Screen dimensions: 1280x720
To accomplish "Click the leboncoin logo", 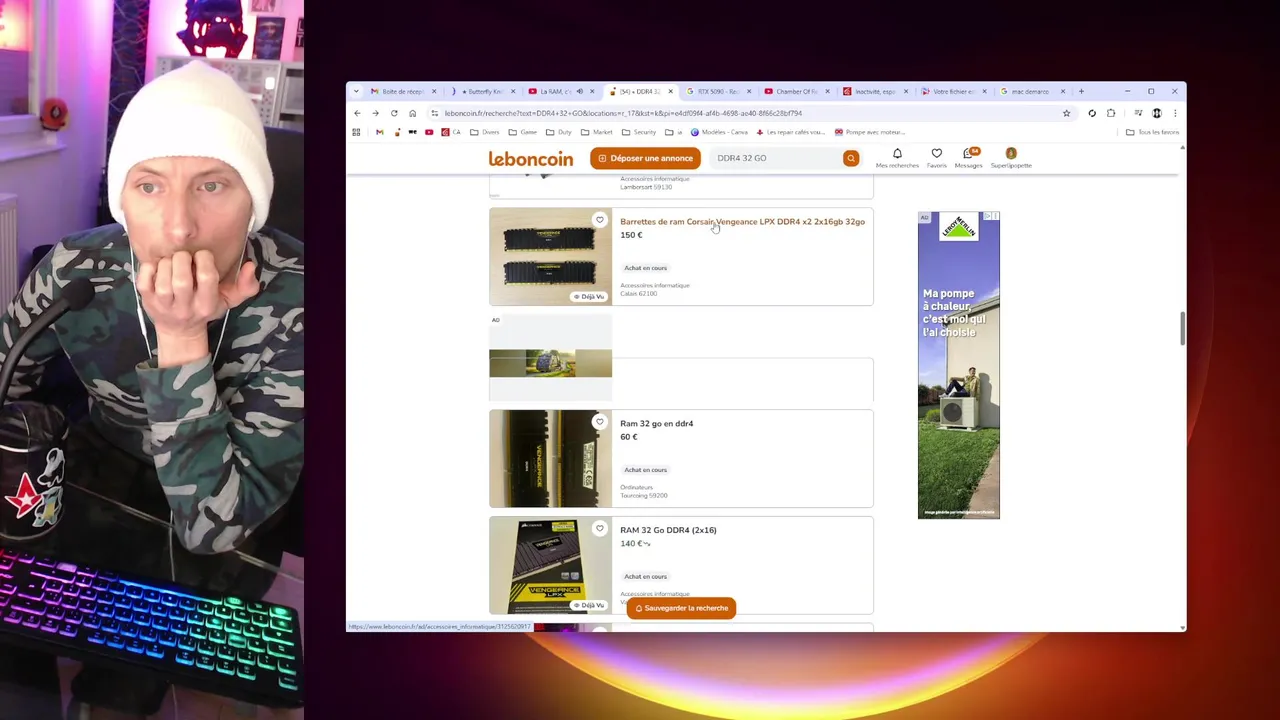I will (531, 159).
